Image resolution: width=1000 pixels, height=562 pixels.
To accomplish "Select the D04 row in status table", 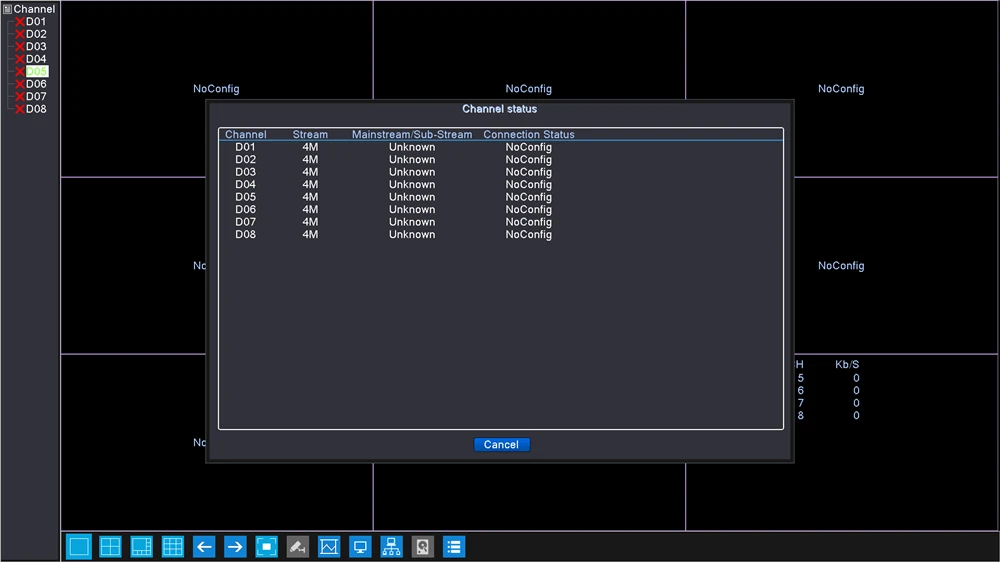I will (x=501, y=184).
